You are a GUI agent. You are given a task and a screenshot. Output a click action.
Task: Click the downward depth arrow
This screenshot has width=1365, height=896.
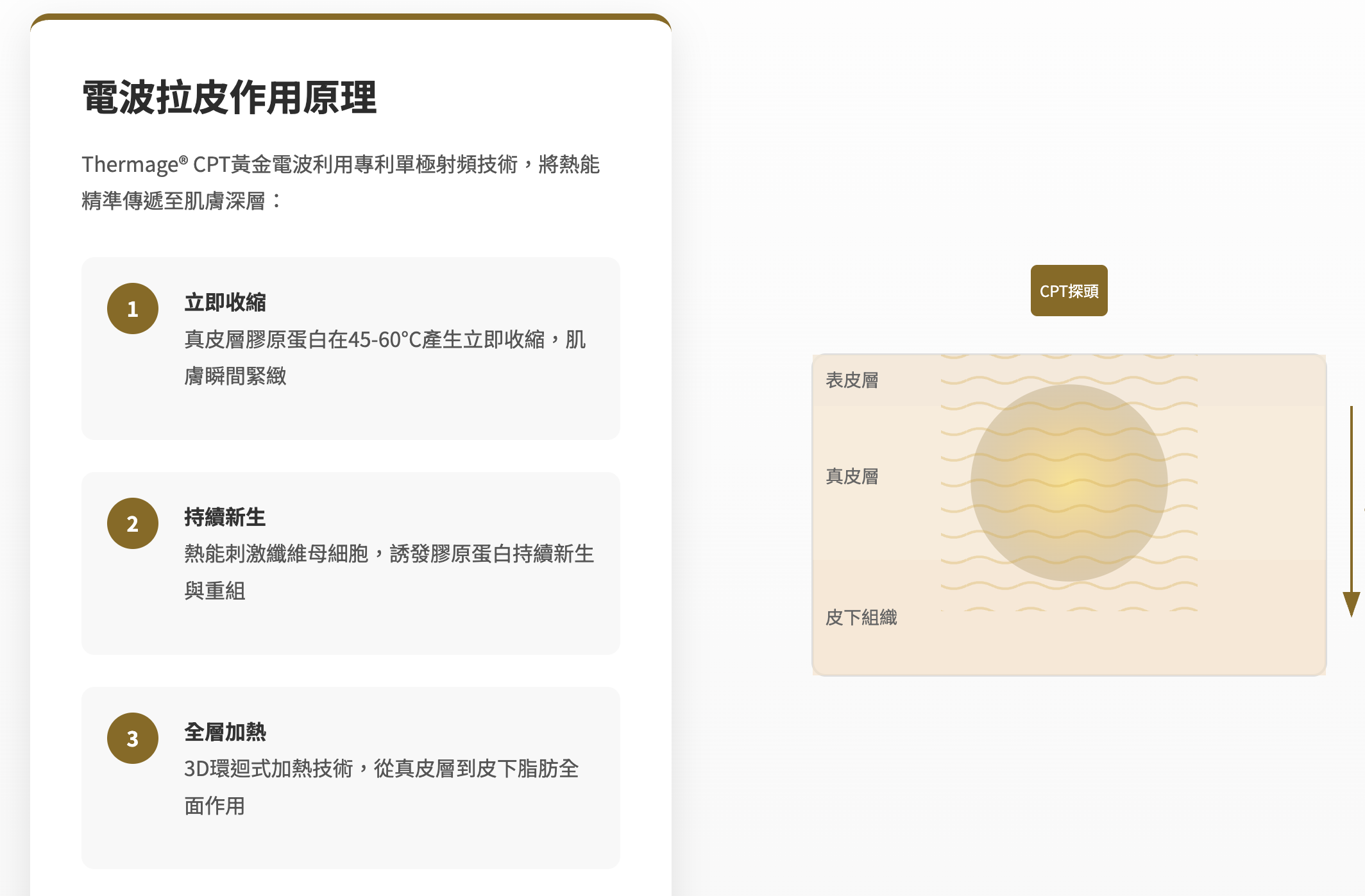point(1351,511)
